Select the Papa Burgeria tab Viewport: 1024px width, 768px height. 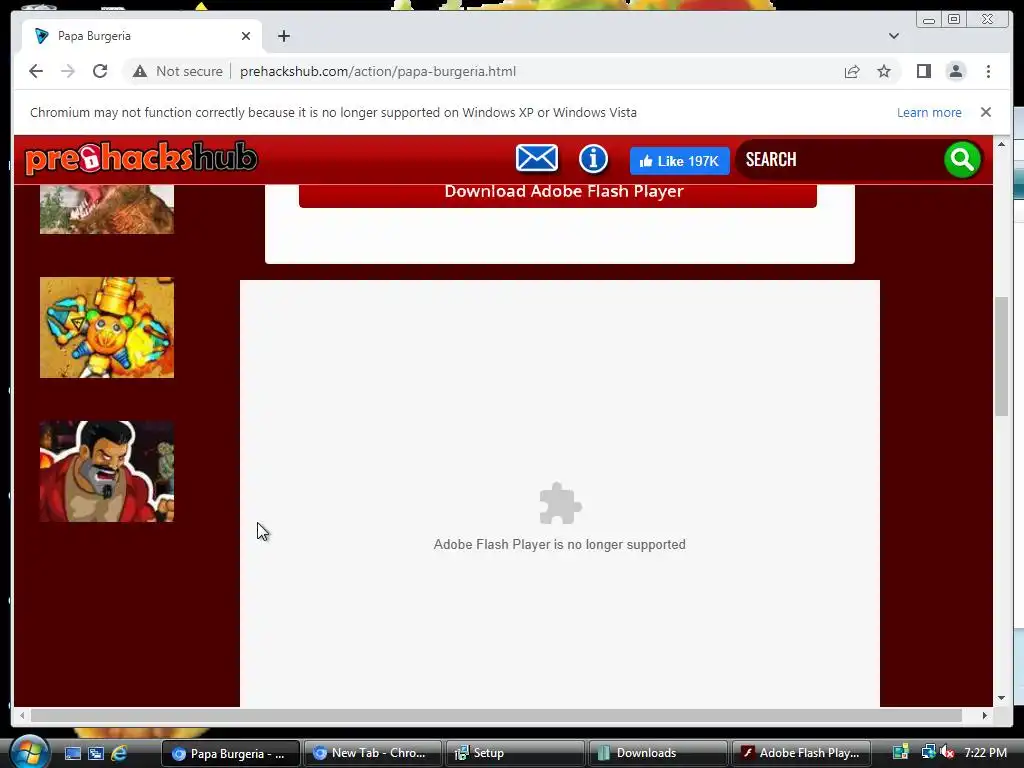coord(142,36)
